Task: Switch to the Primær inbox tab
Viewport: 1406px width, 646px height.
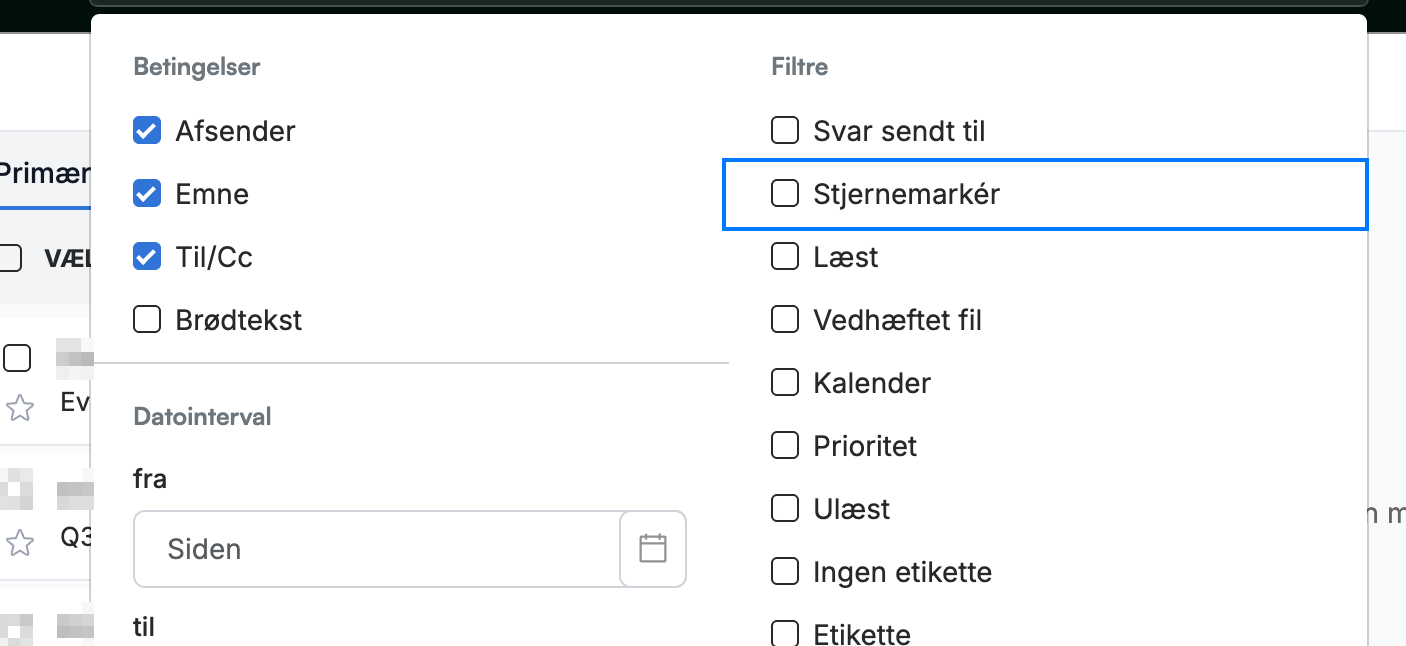Action: [x=45, y=173]
